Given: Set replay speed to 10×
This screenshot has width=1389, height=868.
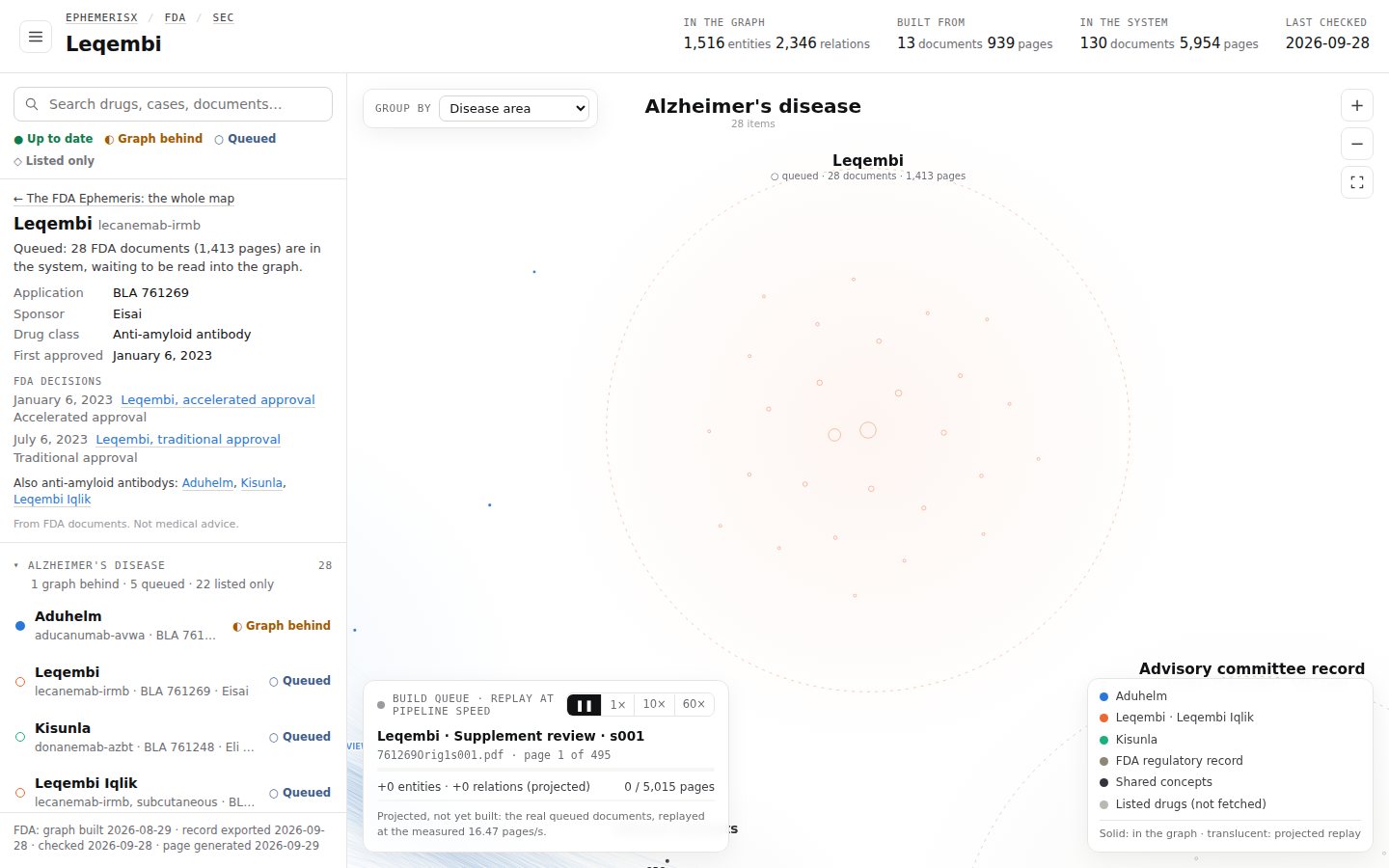Looking at the screenshot, I should point(654,705).
